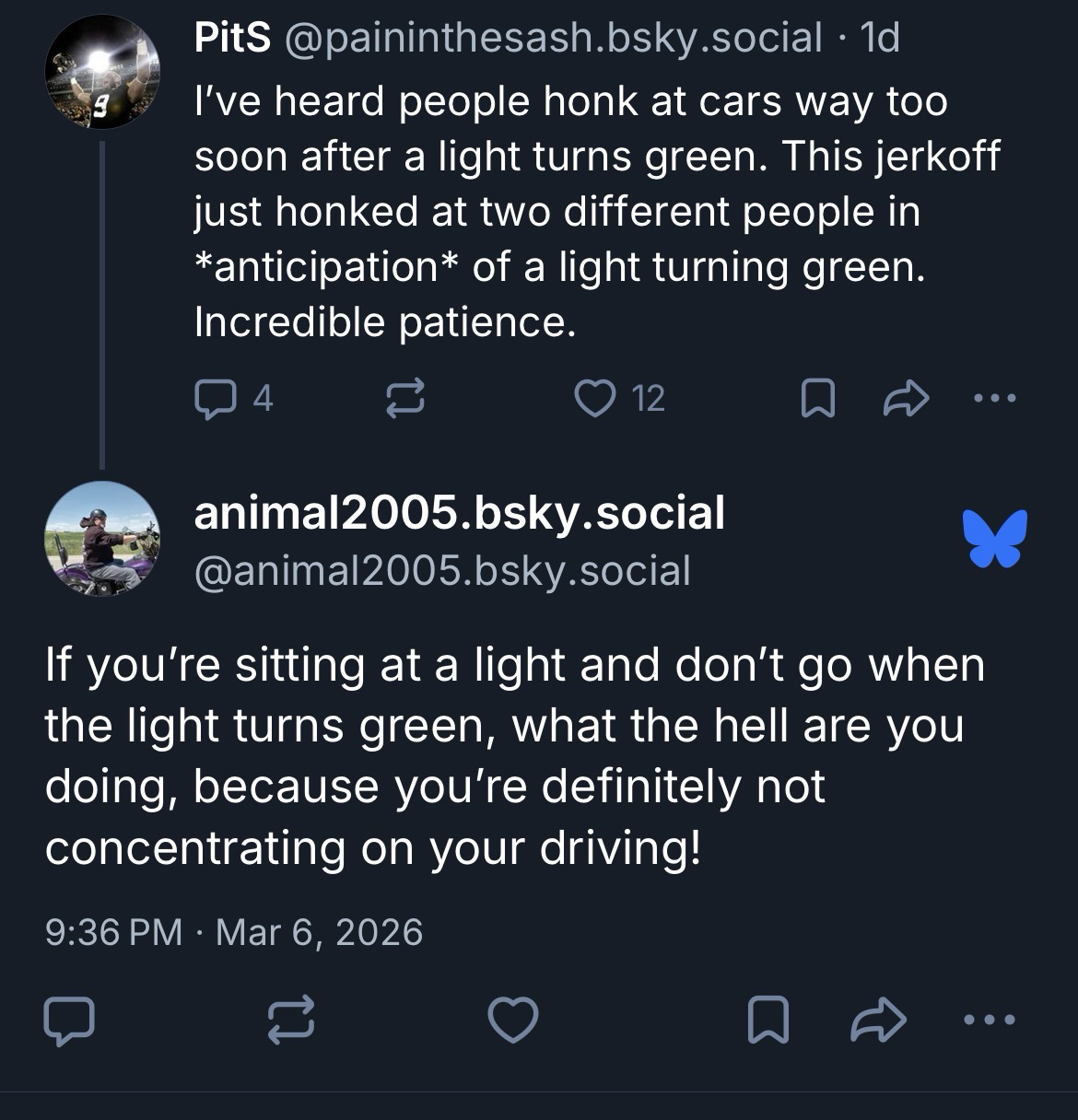
Task: Like animal2005's reply
Action: [x=513, y=1021]
